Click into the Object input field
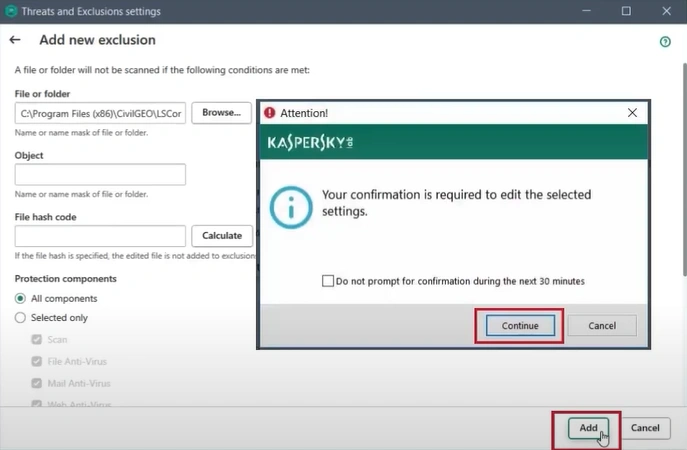This screenshot has height=450, width=687. (x=100, y=174)
